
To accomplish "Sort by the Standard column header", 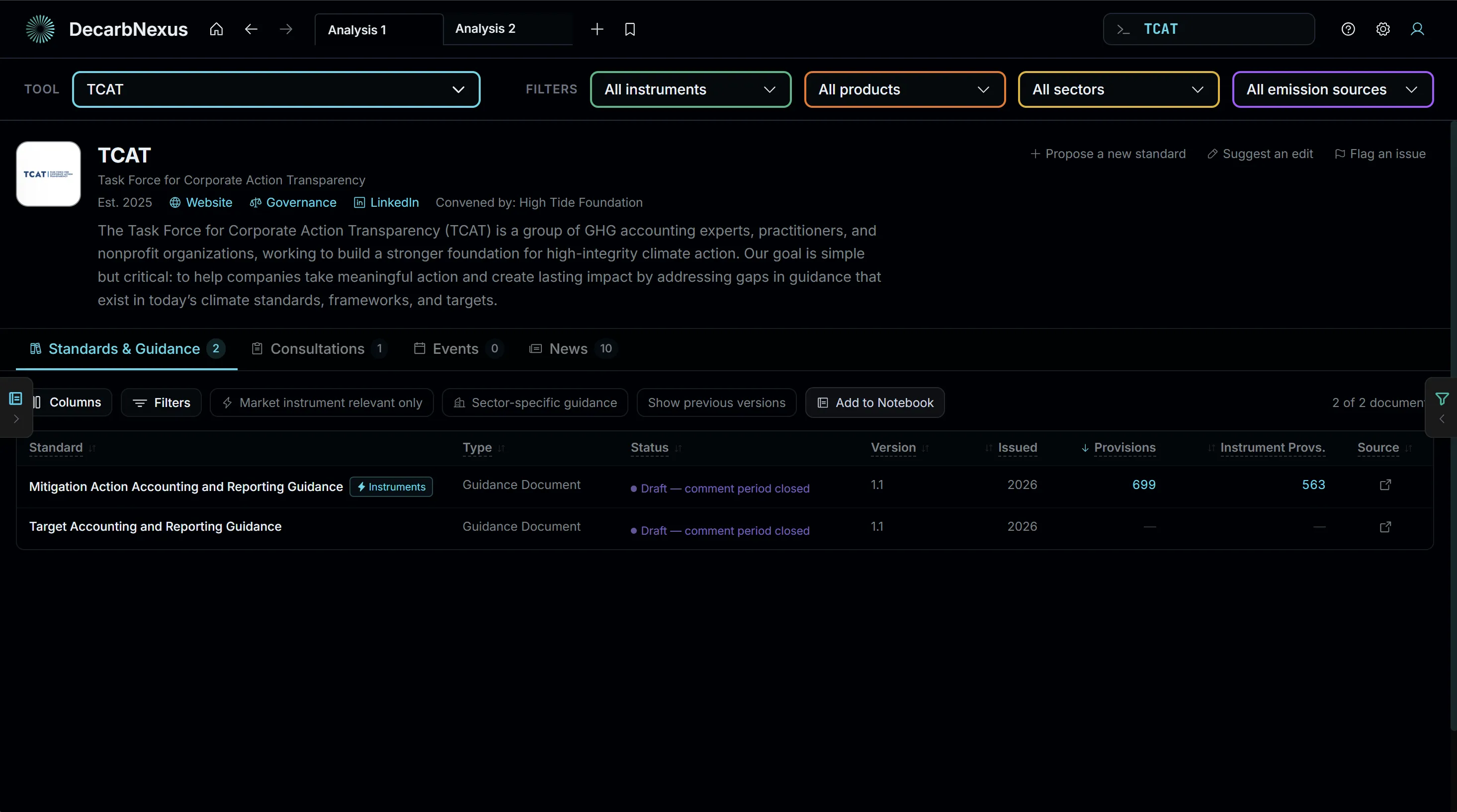I will (x=56, y=447).
